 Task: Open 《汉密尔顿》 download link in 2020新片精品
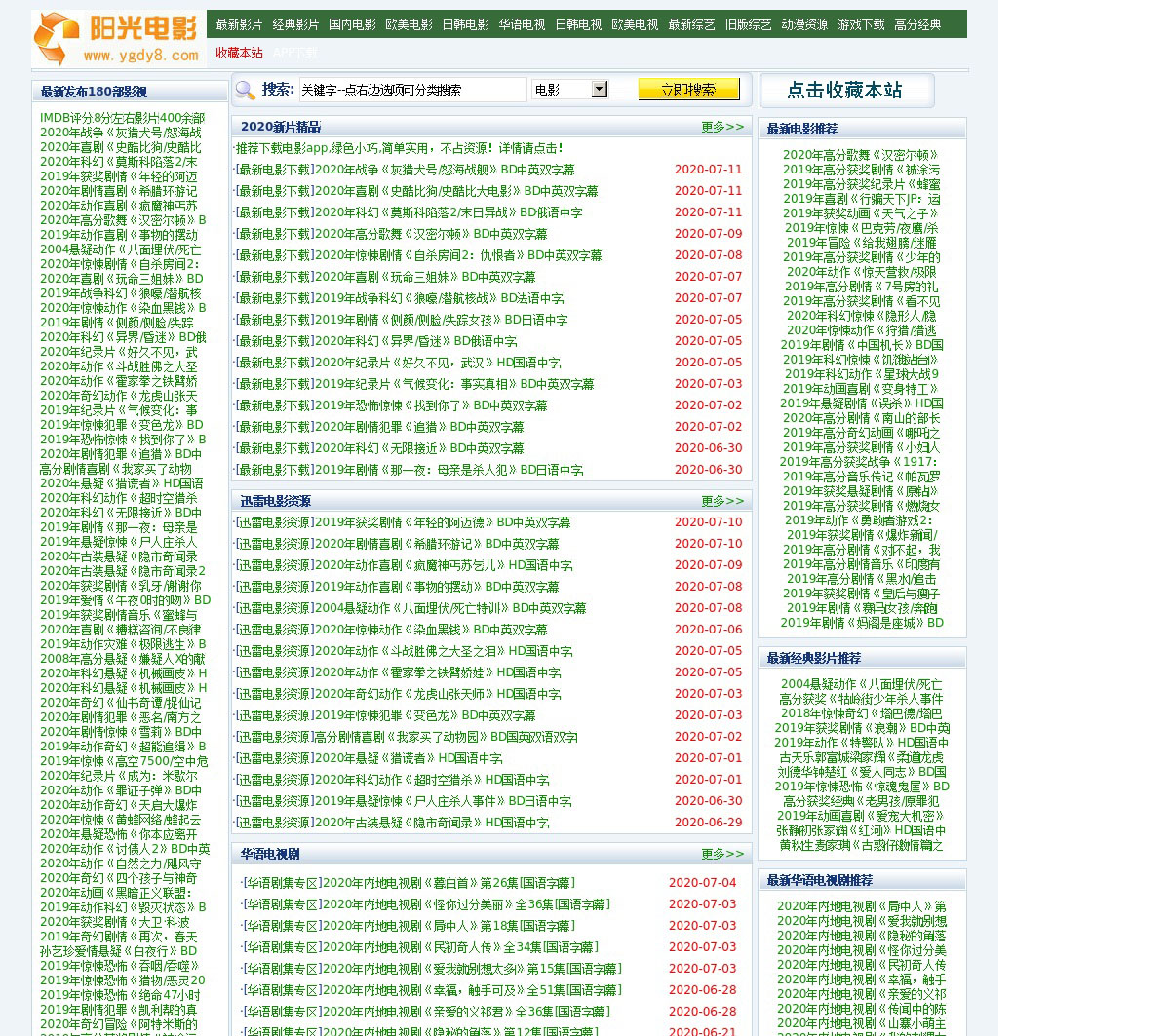point(391,234)
